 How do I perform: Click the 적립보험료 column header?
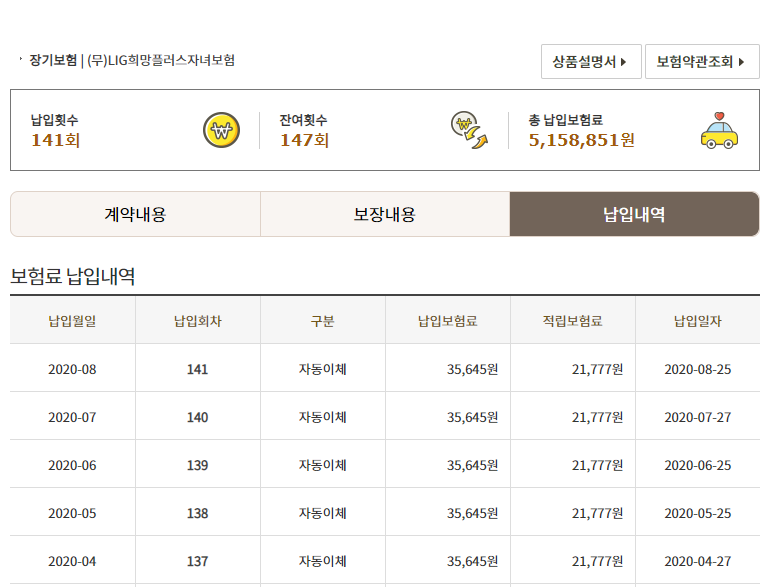coord(573,321)
